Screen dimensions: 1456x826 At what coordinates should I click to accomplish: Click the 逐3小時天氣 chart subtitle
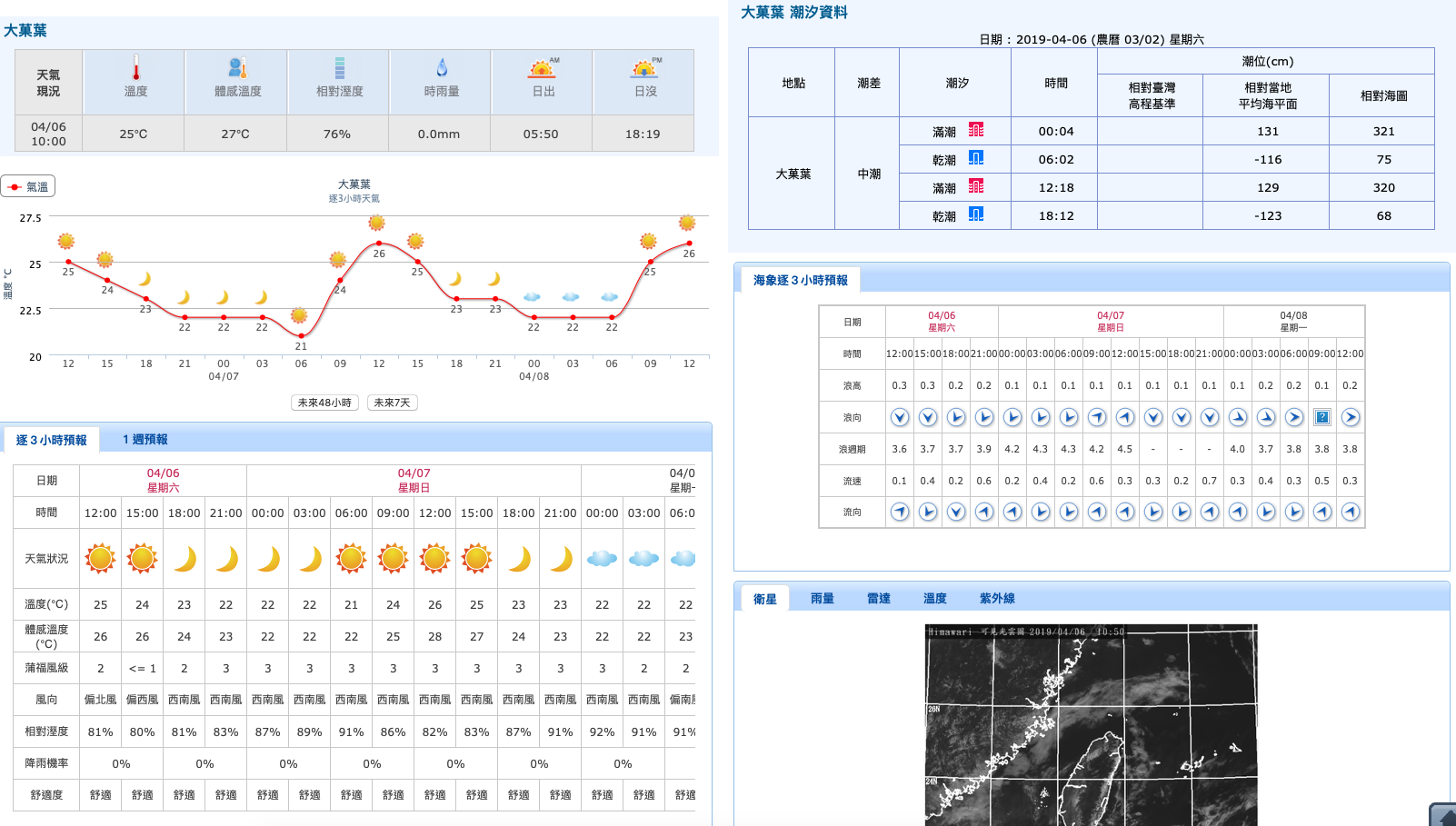point(354,198)
